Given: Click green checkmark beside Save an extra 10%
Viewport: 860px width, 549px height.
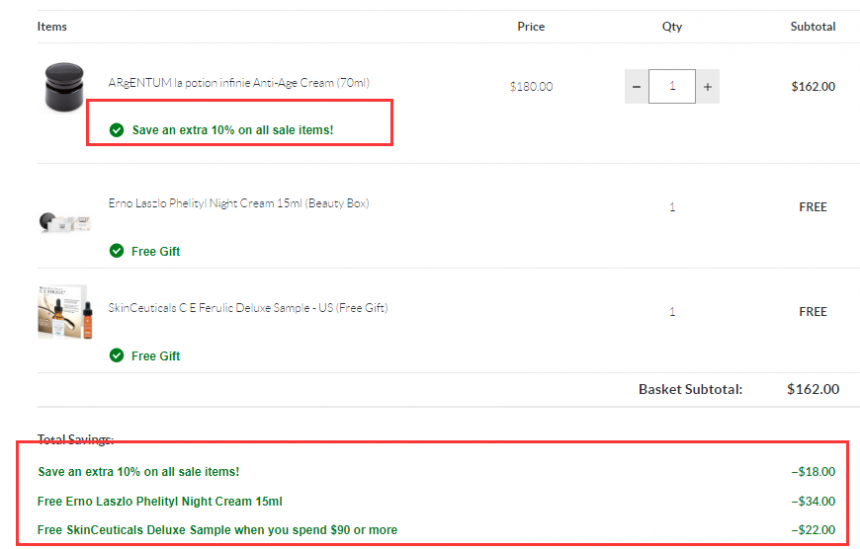Looking at the screenshot, I should (117, 130).
